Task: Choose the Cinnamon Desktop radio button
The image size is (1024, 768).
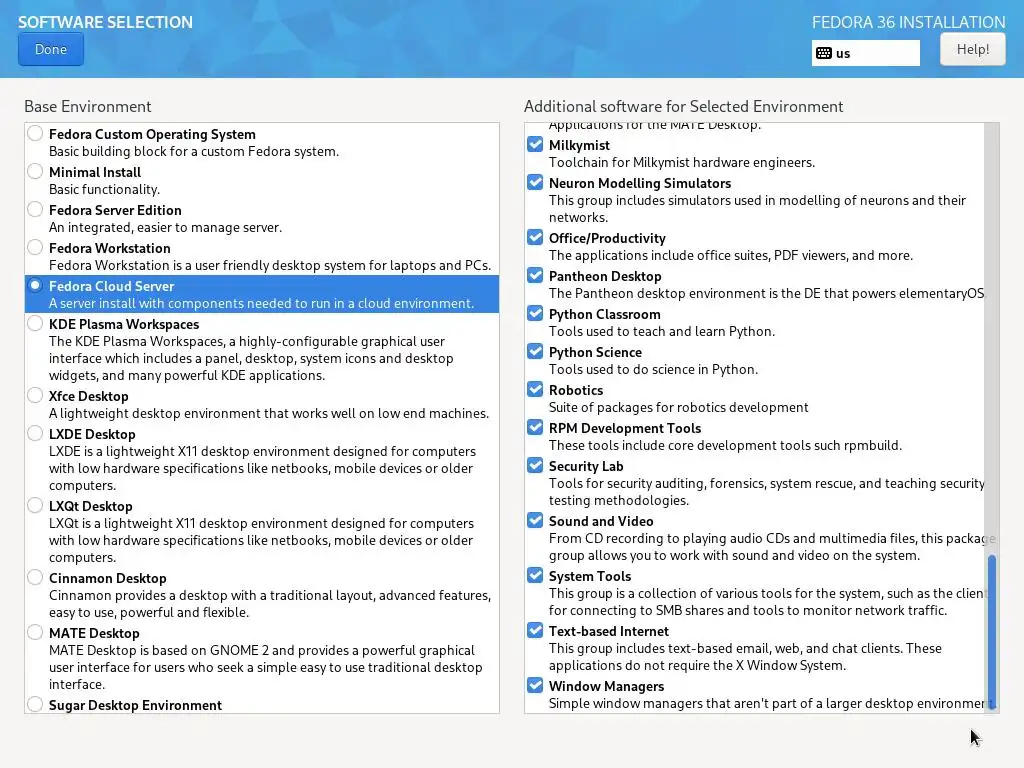Action: (x=35, y=577)
